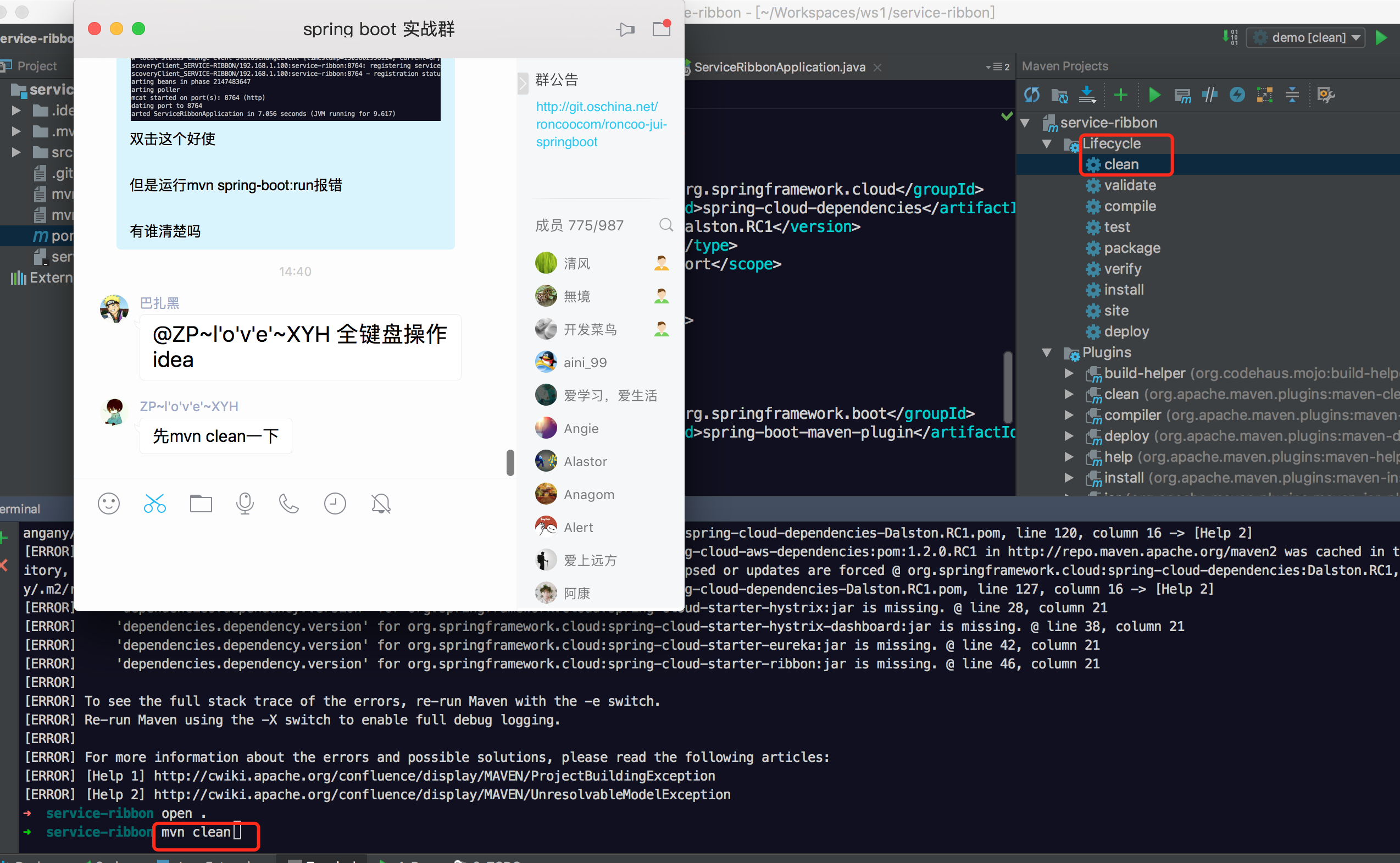Select the pom file in the Project tree
Screen dimensions: 1400x863
click(53, 236)
